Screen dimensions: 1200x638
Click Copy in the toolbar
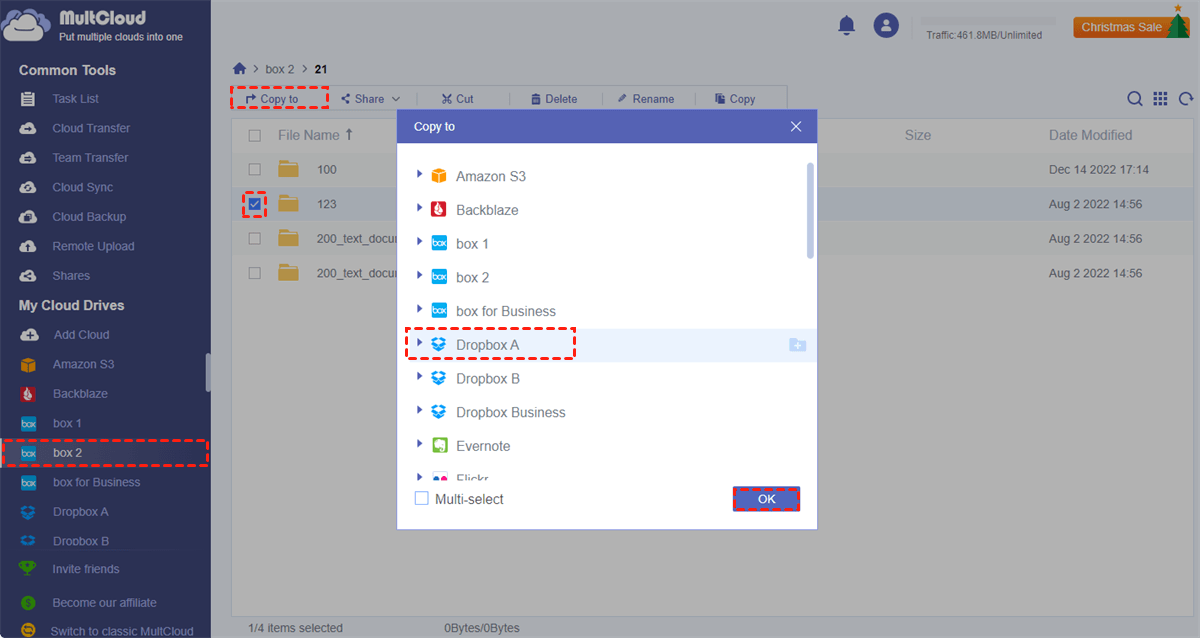pyautogui.click(x=735, y=99)
